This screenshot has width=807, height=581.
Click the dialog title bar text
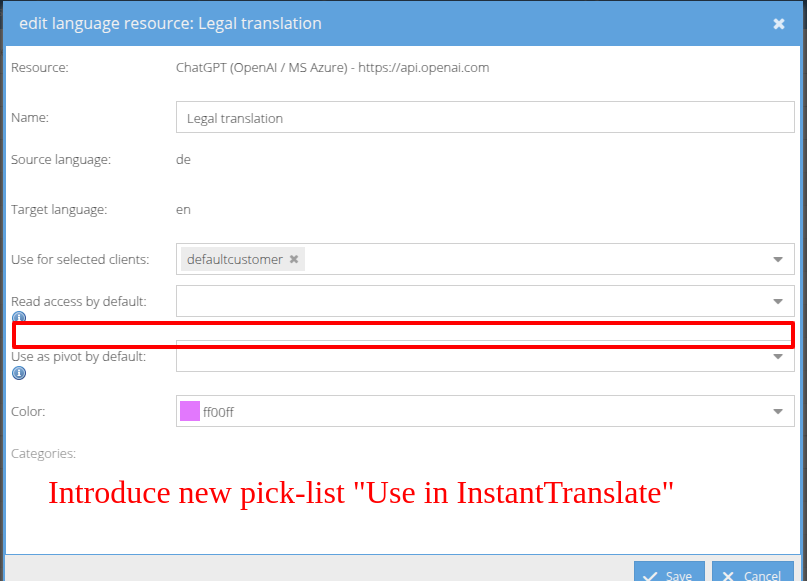tap(171, 23)
